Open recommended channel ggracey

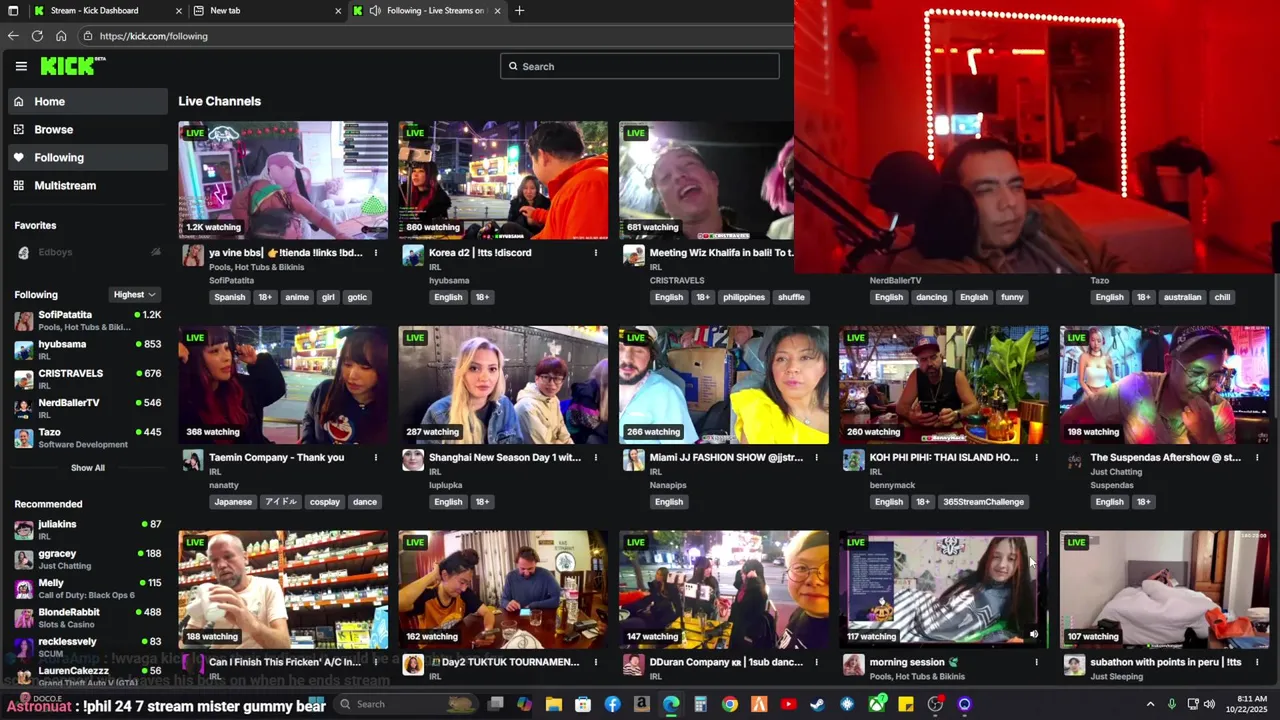(x=88, y=558)
